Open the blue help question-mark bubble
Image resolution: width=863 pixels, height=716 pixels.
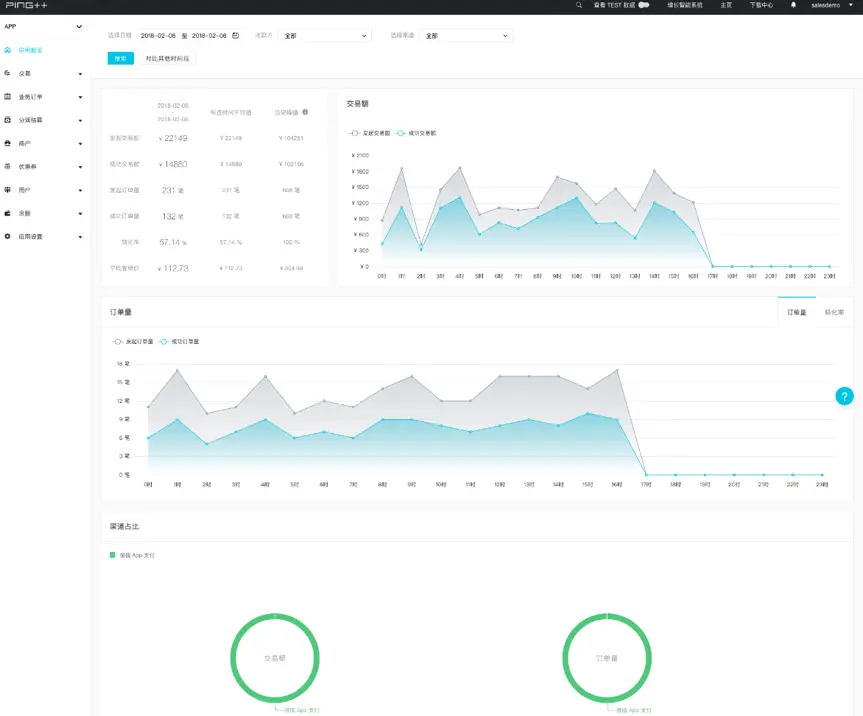(x=844, y=396)
